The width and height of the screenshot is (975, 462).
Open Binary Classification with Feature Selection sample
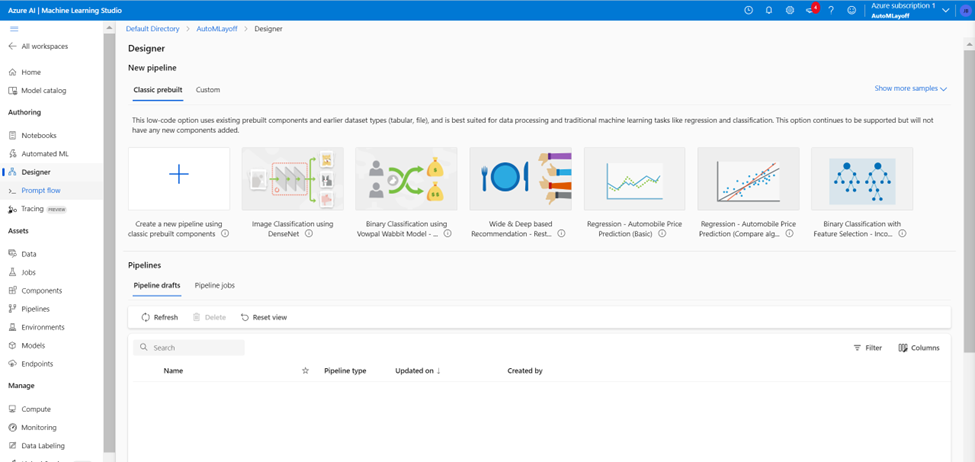click(x=862, y=179)
